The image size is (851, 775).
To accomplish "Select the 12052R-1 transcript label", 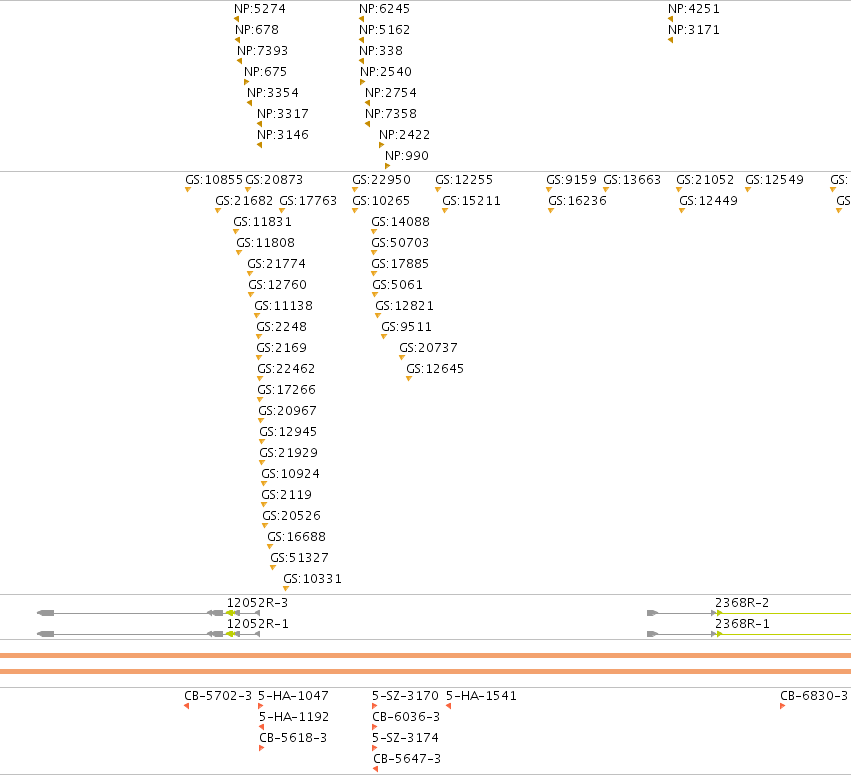I will tap(257, 624).
